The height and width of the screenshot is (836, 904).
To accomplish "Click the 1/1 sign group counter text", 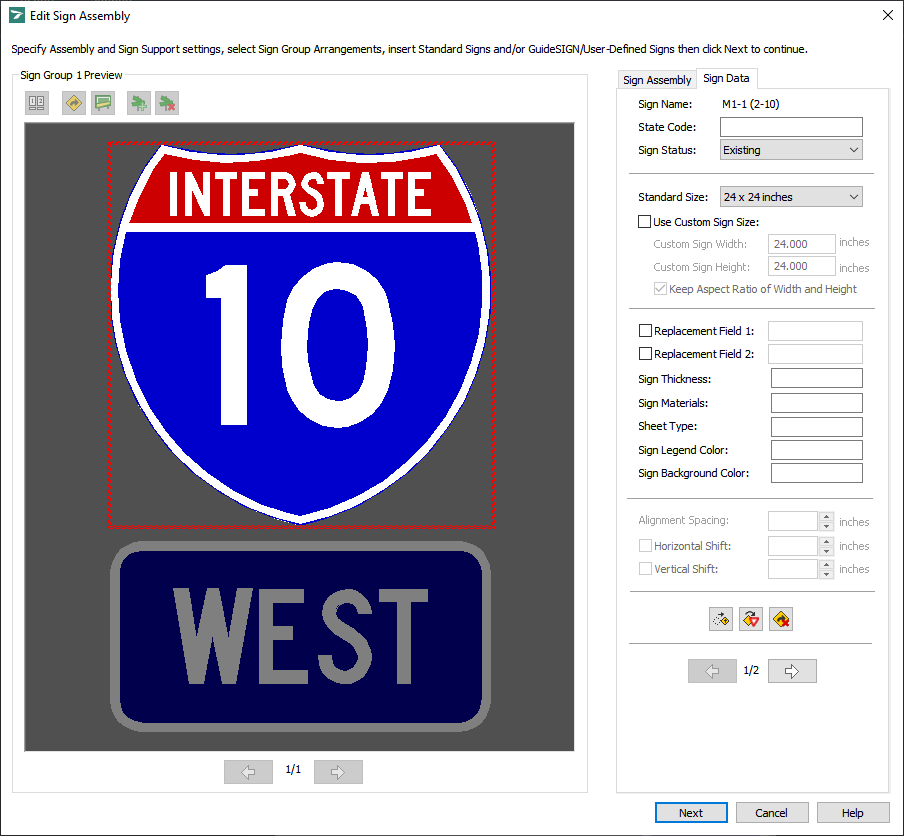I will (293, 770).
